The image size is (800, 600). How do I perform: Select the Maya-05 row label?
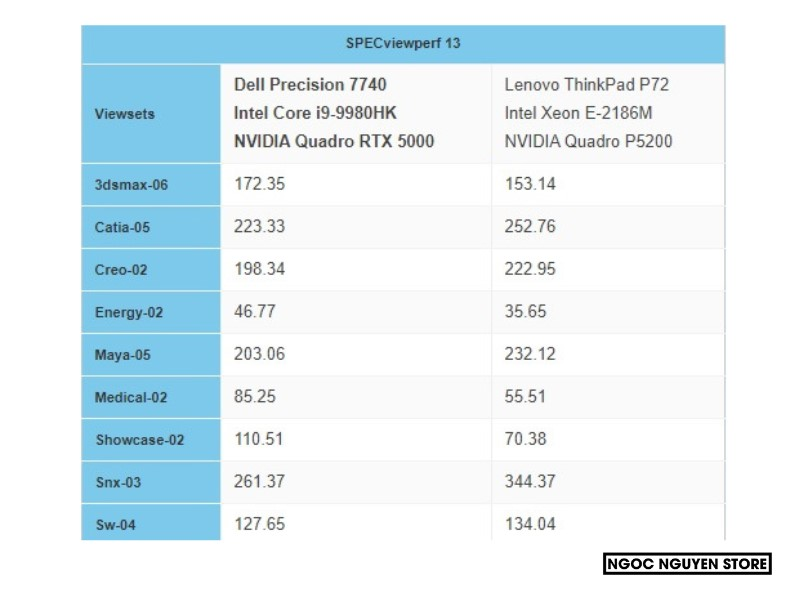coord(122,355)
